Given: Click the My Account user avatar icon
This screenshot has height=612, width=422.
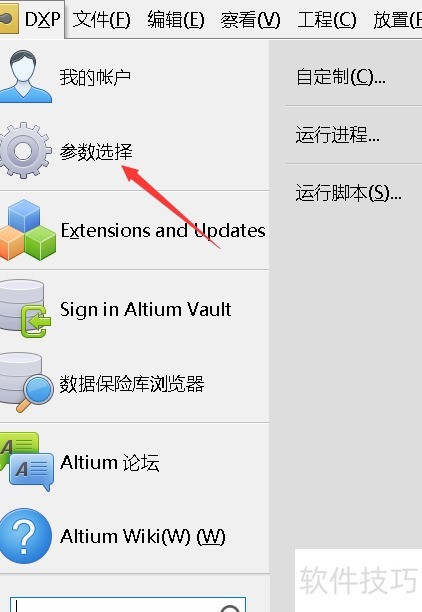Looking at the screenshot, I should click(x=24, y=76).
